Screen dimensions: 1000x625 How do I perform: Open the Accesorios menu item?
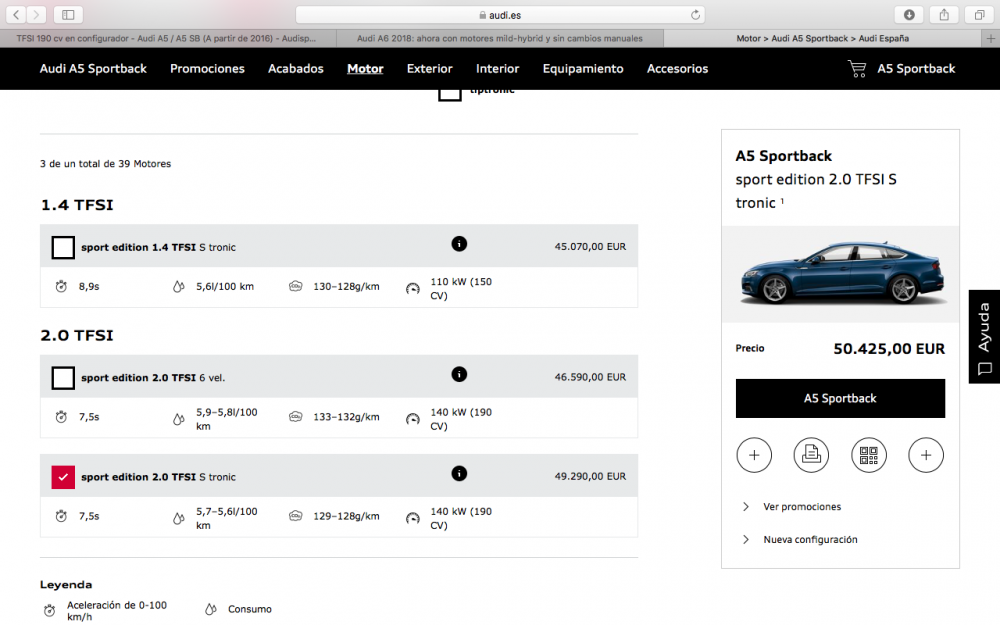click(x=677, y=68)
